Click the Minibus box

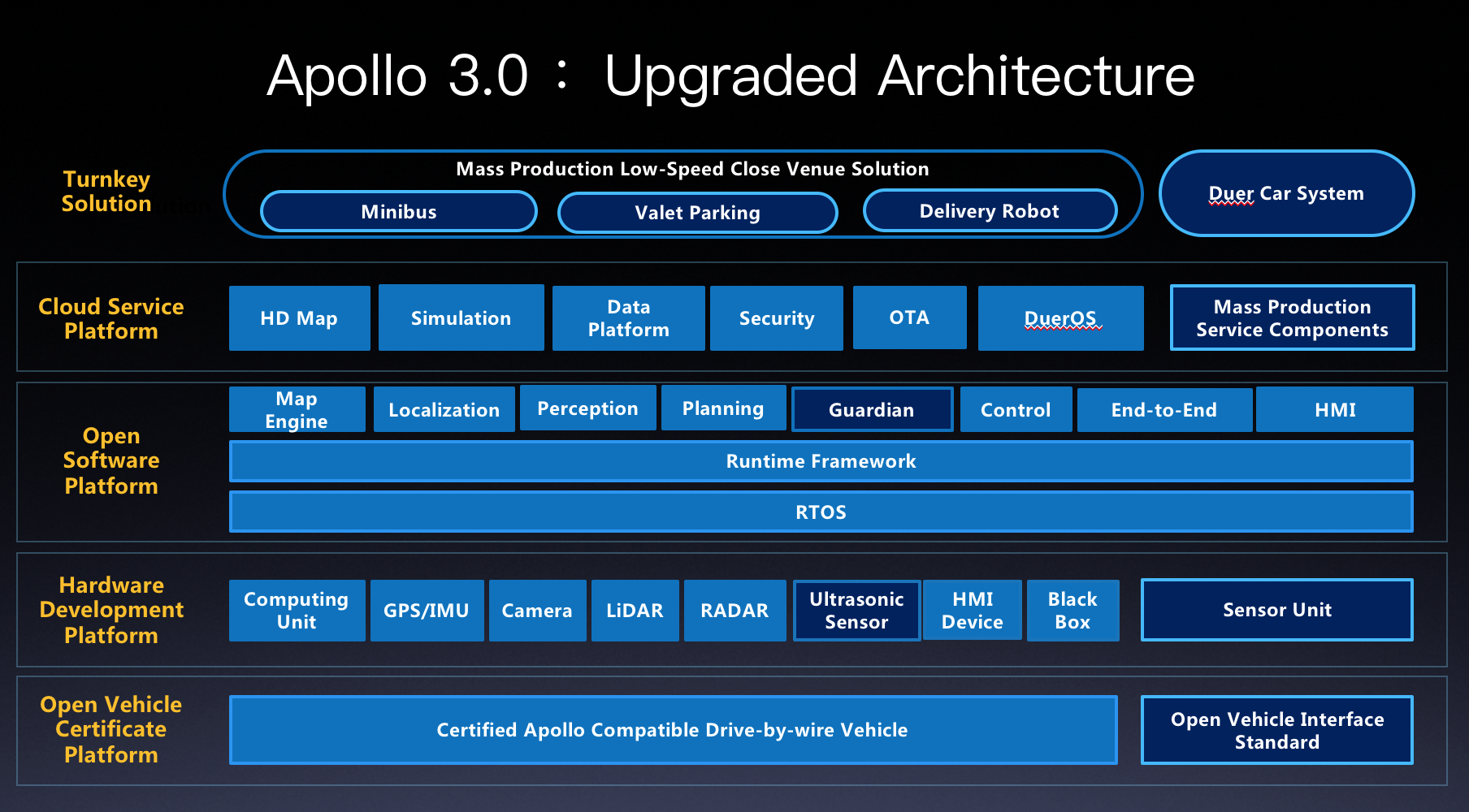pos(398,212)
